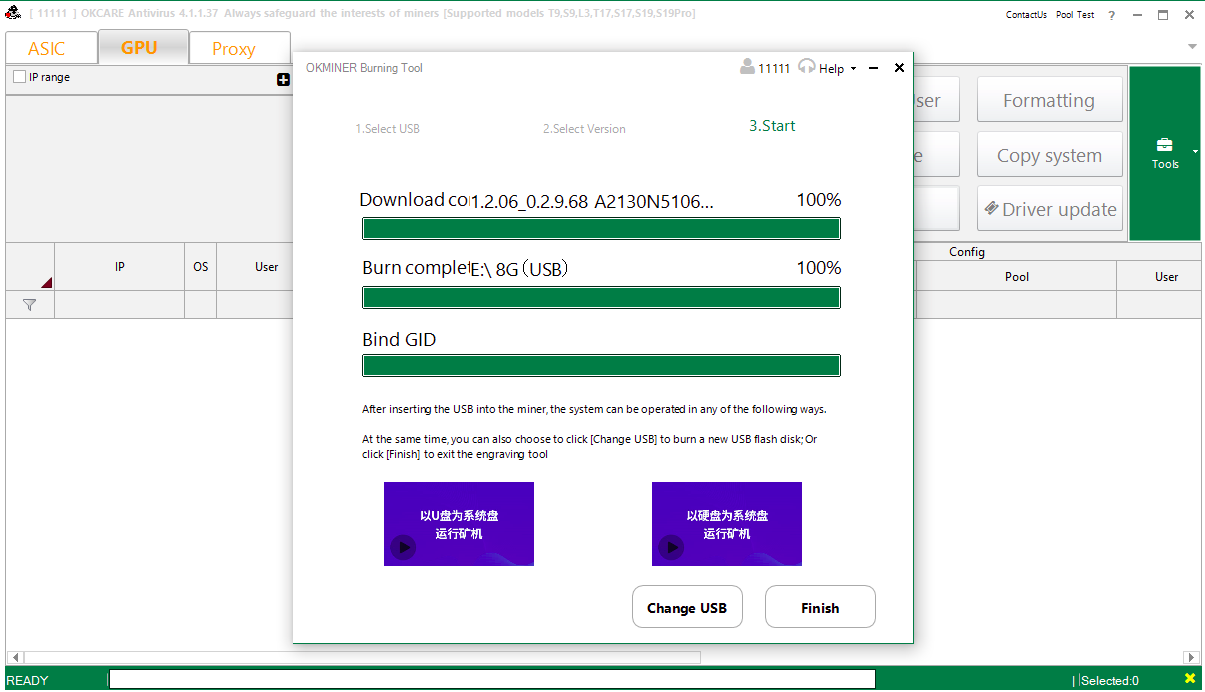Screen dimensions: 1205x692
Task: Click the Bind GID progress bar
Action: click(x=601, y=366)
